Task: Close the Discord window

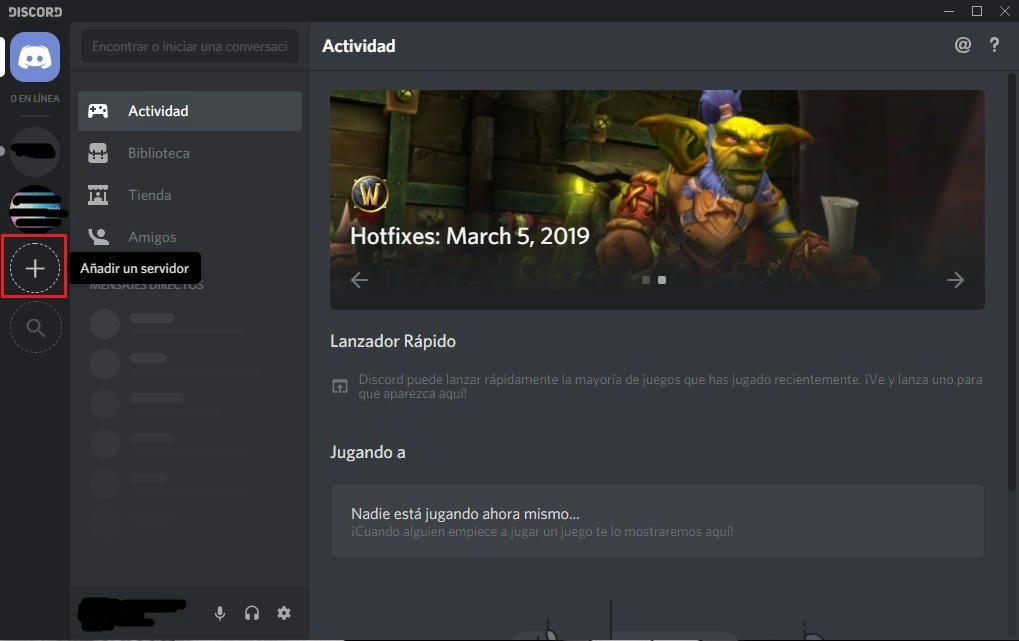Action: pyautogui.click(x=1005, y=11)
